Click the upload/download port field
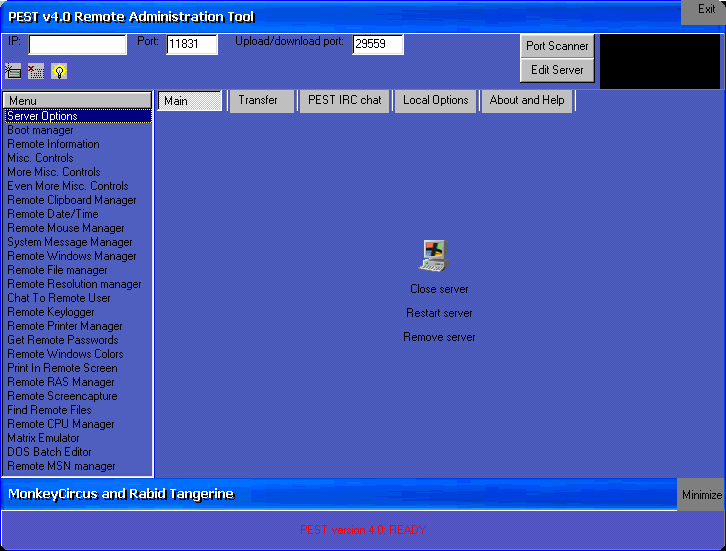The width and height of the screenshot is (726, 551). point(377,44)
